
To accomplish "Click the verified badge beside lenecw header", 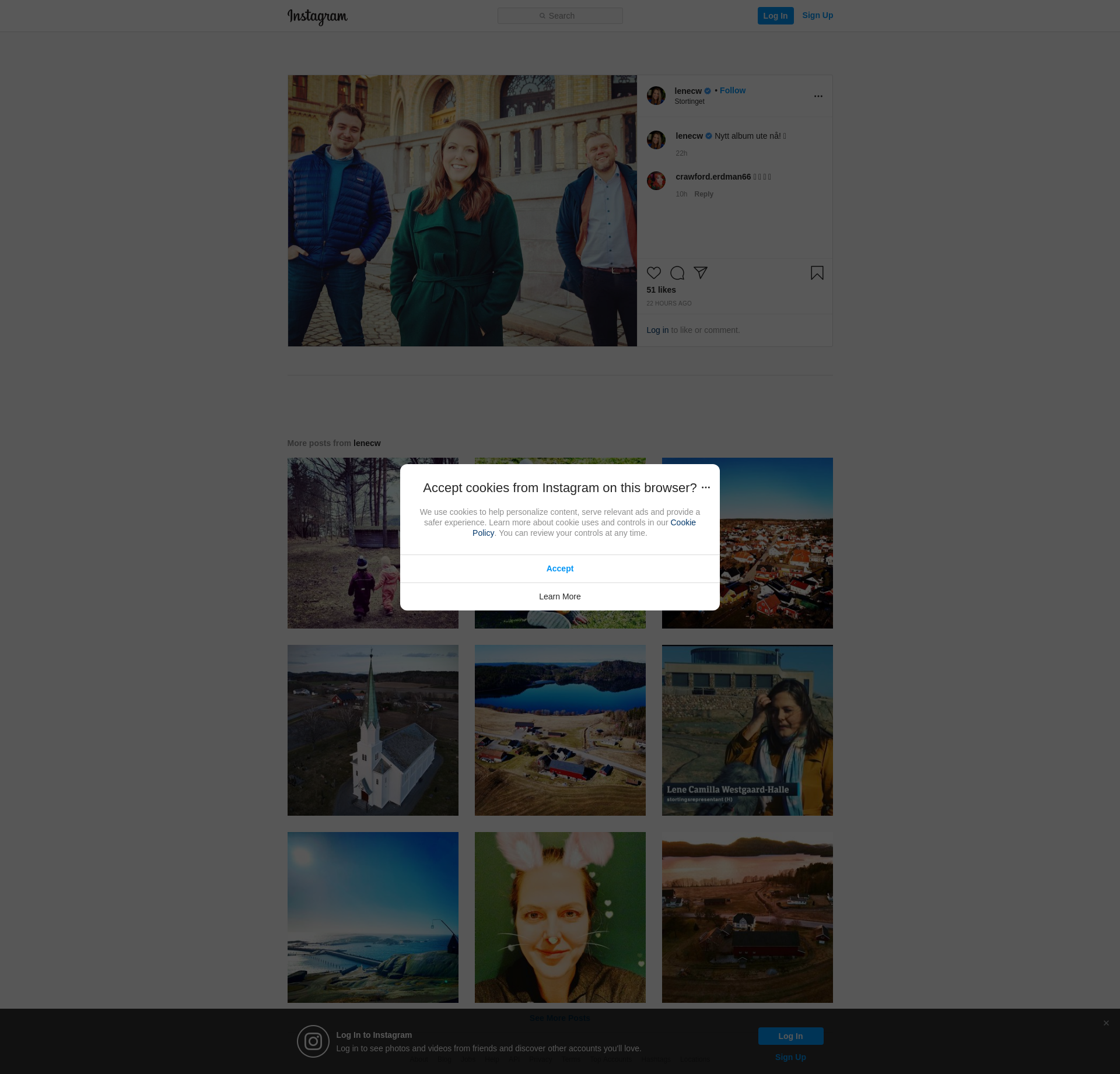I will pyautogui.click(x=708, y=91).
